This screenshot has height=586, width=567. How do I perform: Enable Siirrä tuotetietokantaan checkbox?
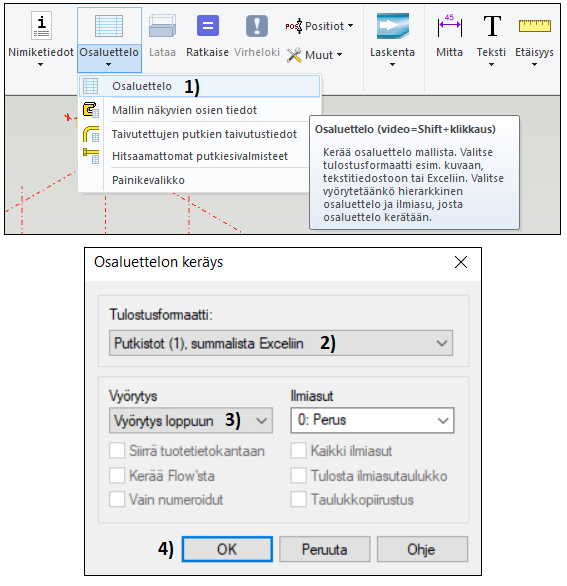pyautogui.click(x=117, y=451)
